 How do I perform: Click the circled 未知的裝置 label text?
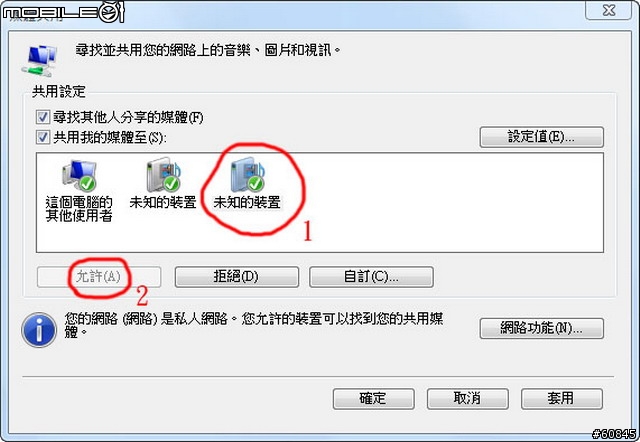point(247,202)
